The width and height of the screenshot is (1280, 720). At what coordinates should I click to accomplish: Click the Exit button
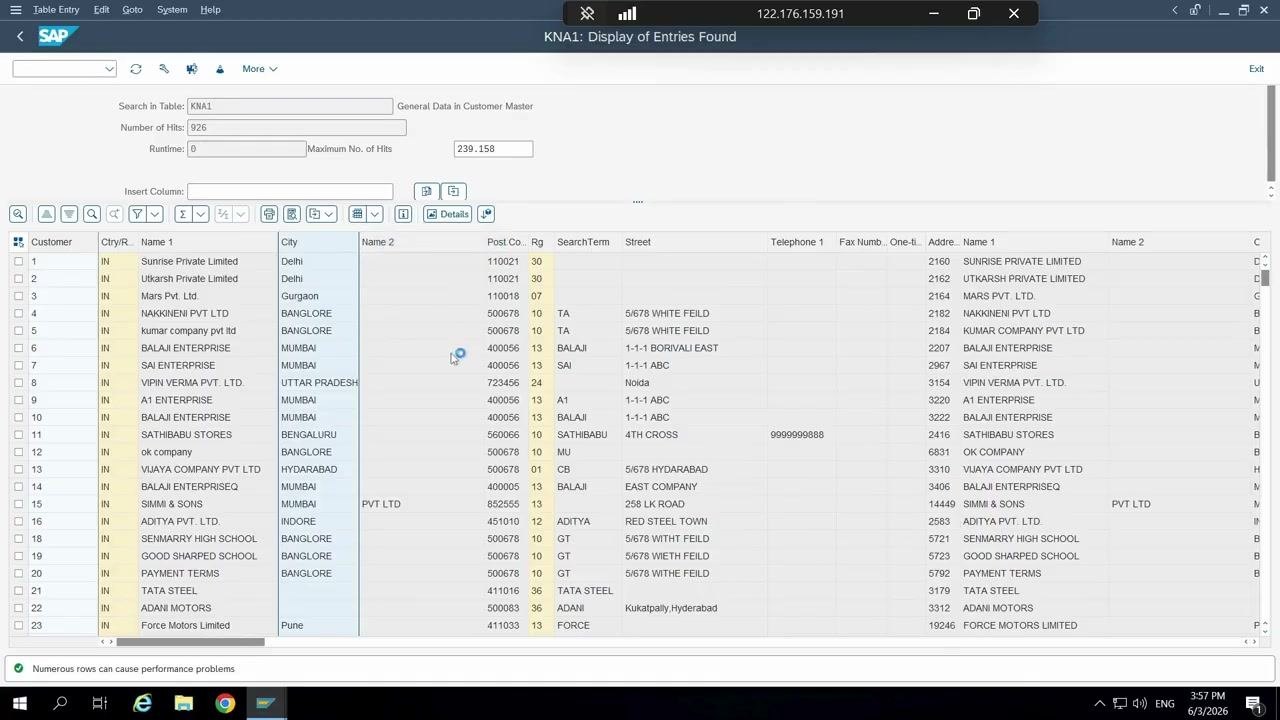[1256, 69]
